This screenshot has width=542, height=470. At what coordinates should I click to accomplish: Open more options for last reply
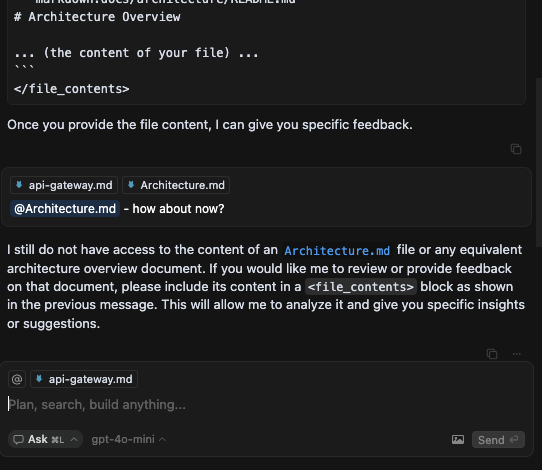pyautogui.click(x=516, y=354)
